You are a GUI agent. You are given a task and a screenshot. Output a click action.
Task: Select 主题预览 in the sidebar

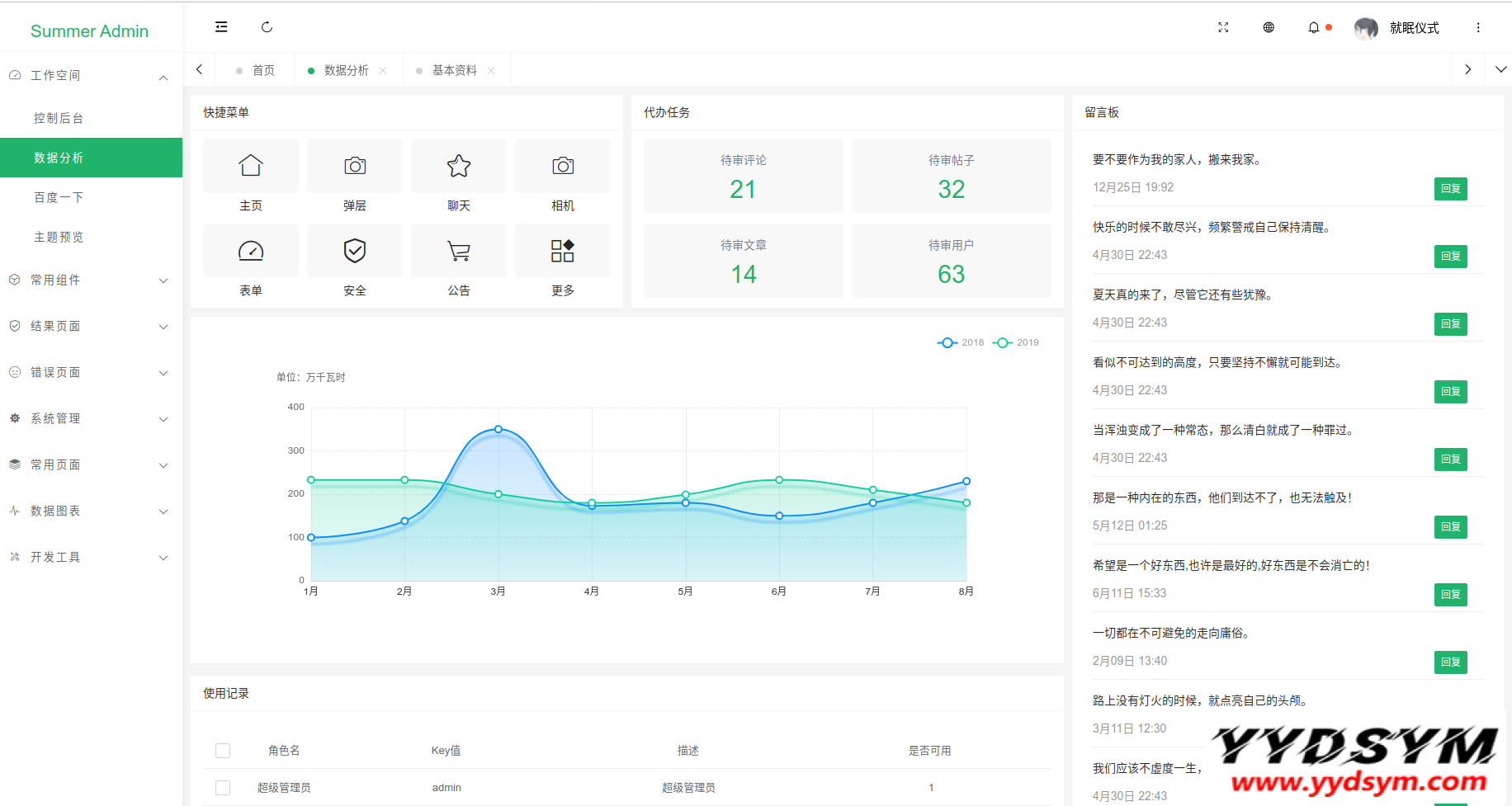(x=59, y=237)
